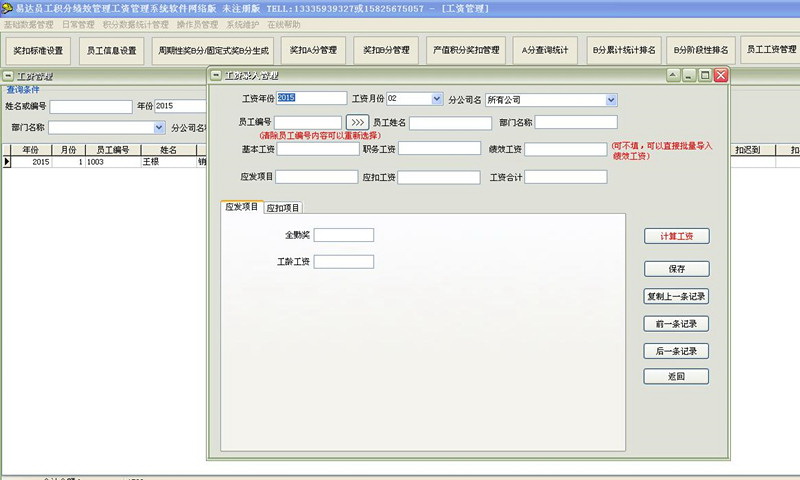Screen dimensions: 800x480
Task: Click the 部门名称 field in dialog
Action: click(576, 122)
